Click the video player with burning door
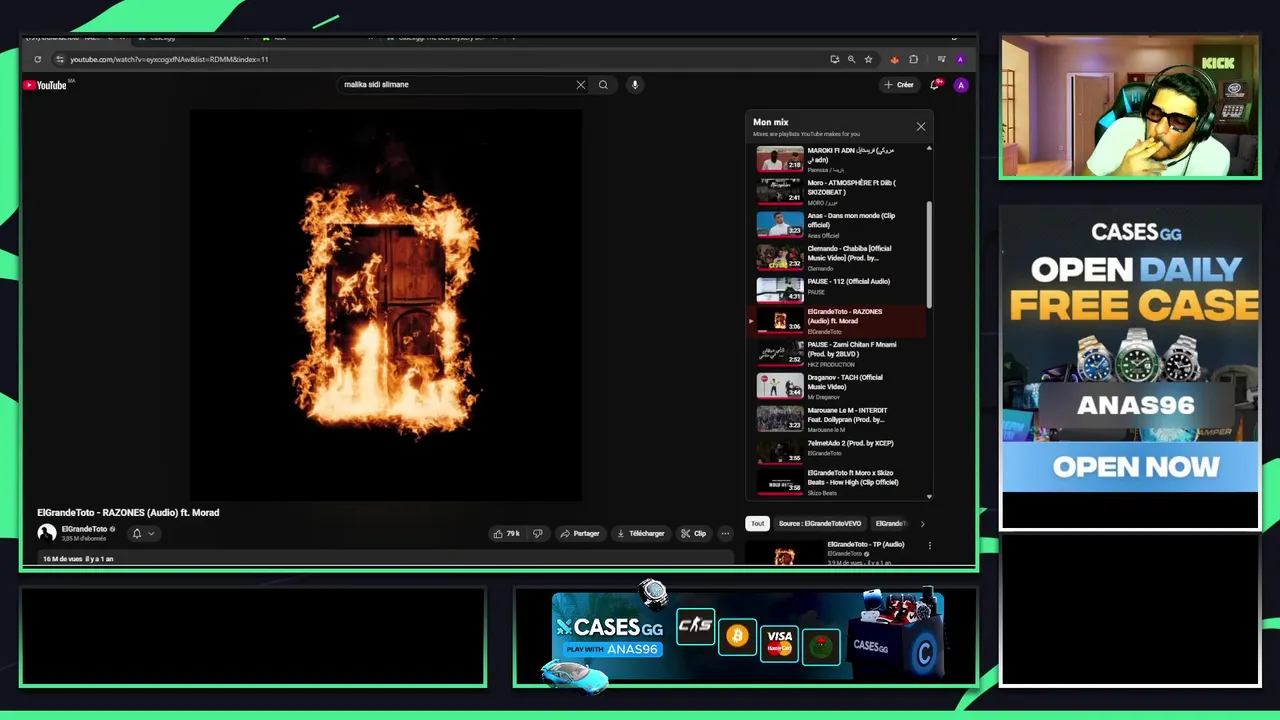The width and height of the screenshot is (1280, 720). (x=386, y=305)
